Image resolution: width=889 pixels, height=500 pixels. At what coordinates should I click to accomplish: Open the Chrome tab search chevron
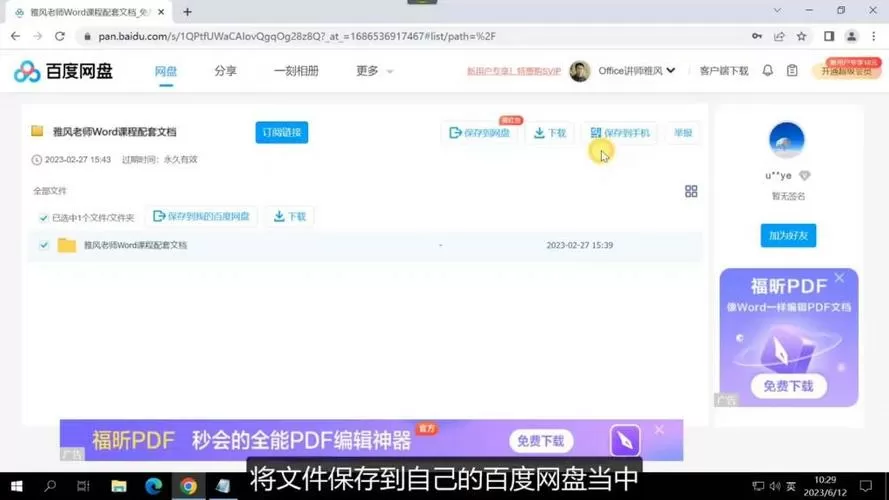(x=777, y=11)
